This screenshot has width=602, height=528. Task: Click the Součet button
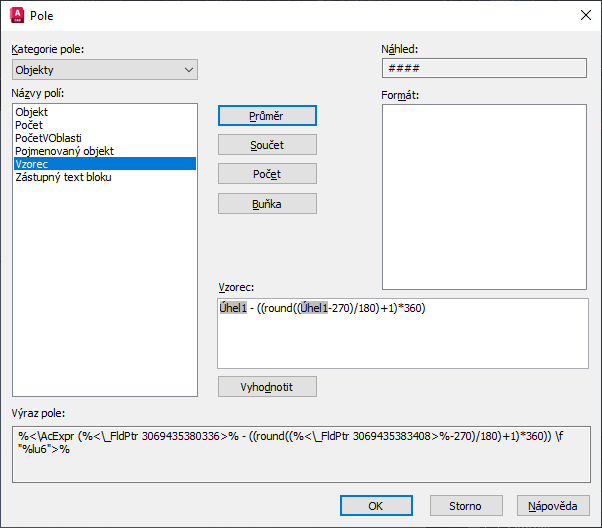click(267, 145)
